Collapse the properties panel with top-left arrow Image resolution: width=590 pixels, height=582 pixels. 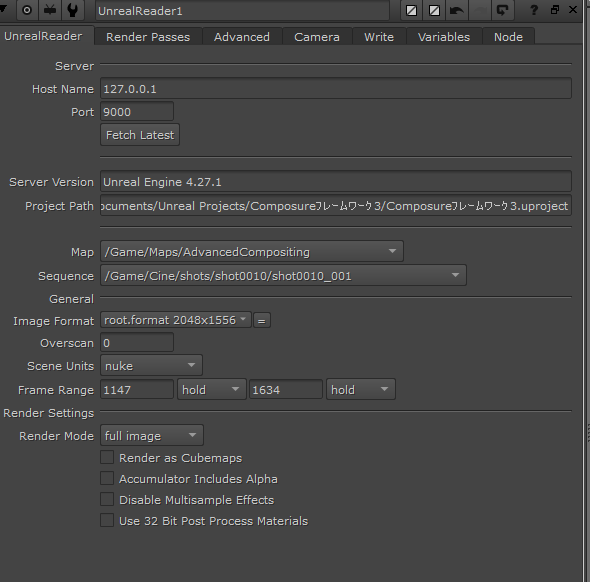coord(4,9)
